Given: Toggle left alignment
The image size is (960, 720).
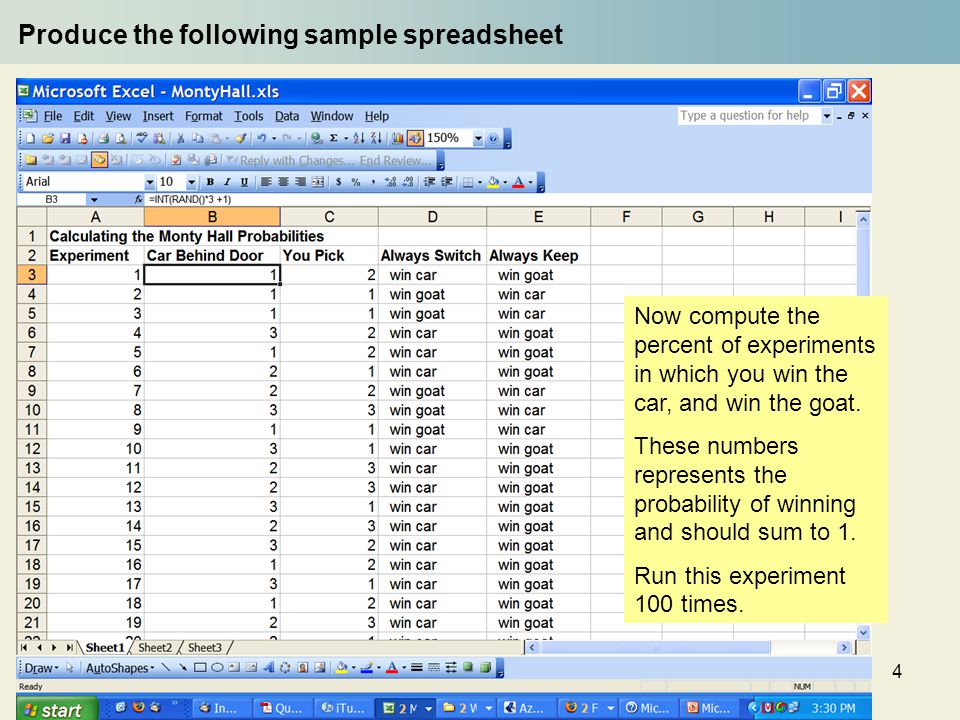Looking at the screenshot, I should 266,182.
